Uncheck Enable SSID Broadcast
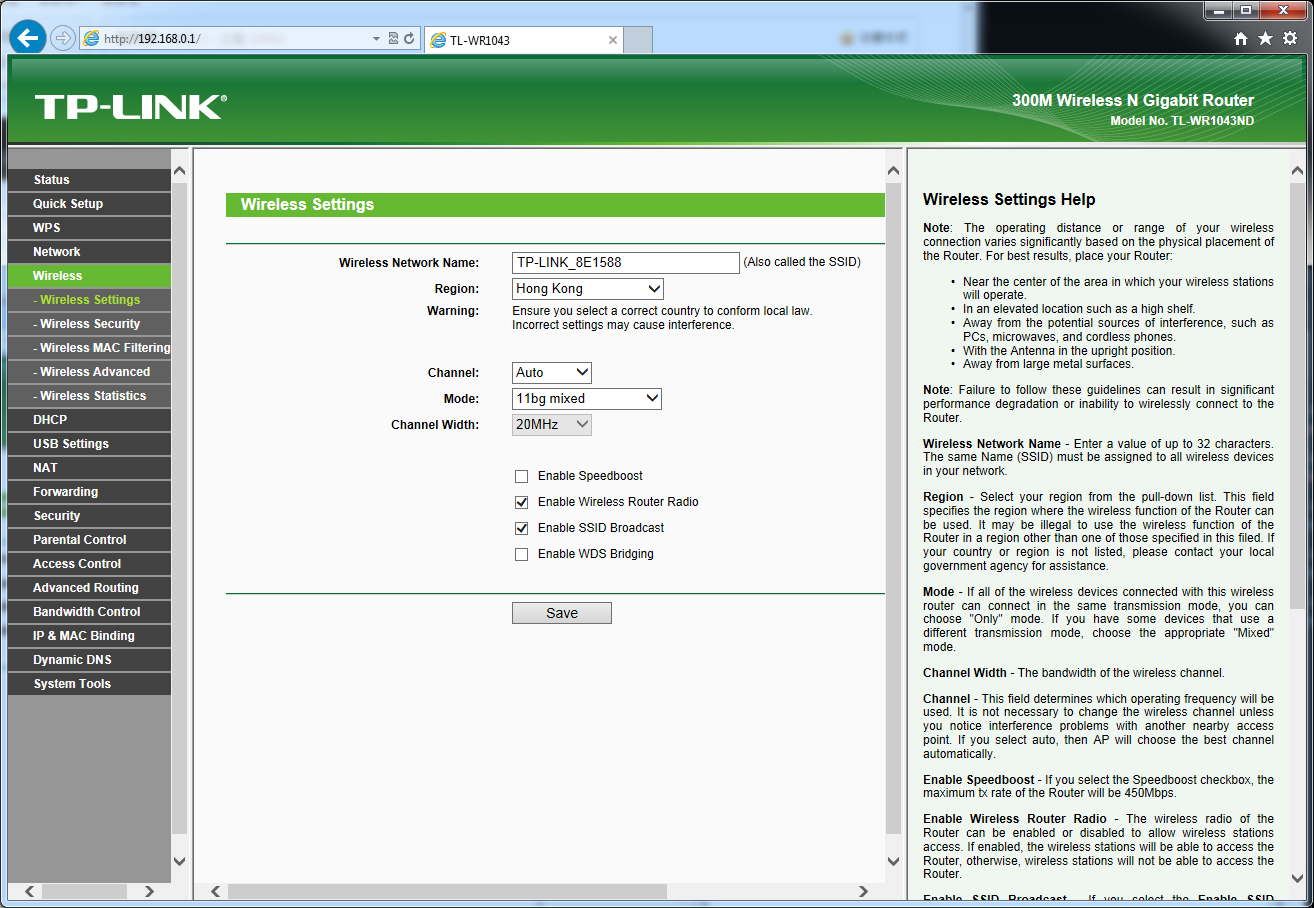1314x908 pixels. (521, 528)
